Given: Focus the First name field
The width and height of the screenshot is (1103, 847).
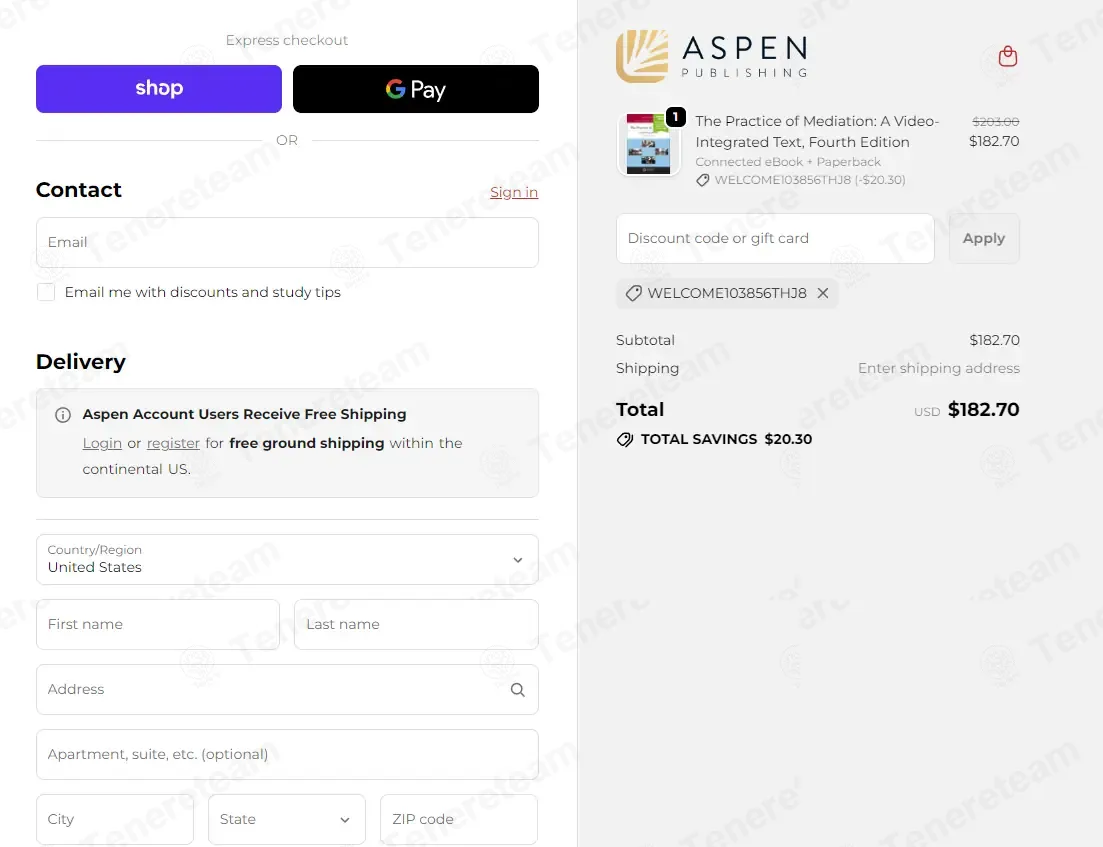Looking at the screenshot, I should pyautogui.click(x=158, y=624).
